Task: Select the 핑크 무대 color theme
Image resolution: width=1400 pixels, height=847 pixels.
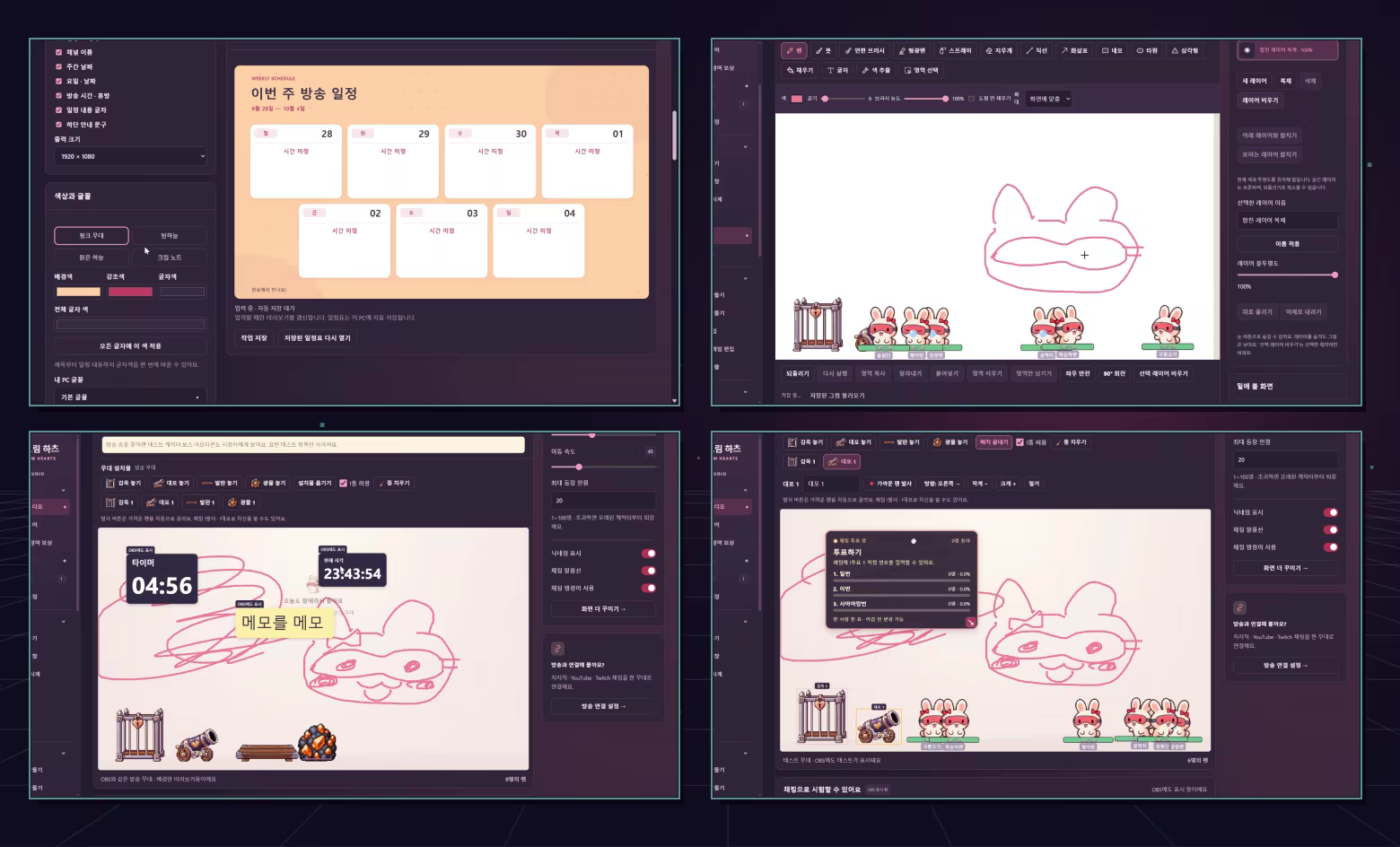Action: tap(92, 235)
